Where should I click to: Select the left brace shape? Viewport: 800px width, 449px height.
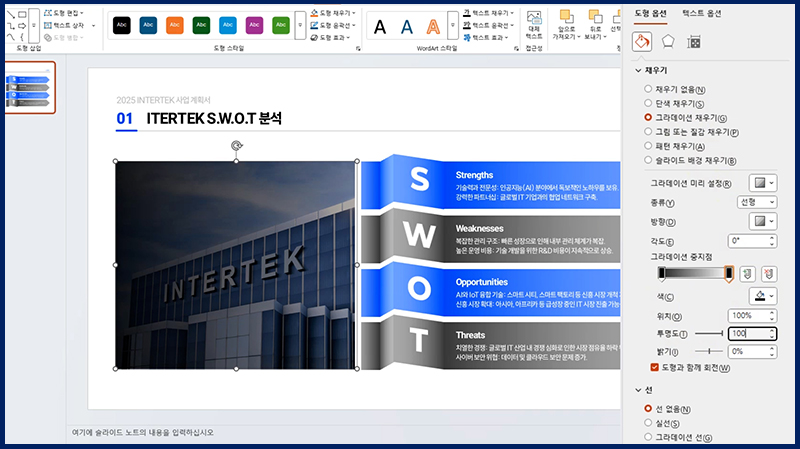pos(22,37)
